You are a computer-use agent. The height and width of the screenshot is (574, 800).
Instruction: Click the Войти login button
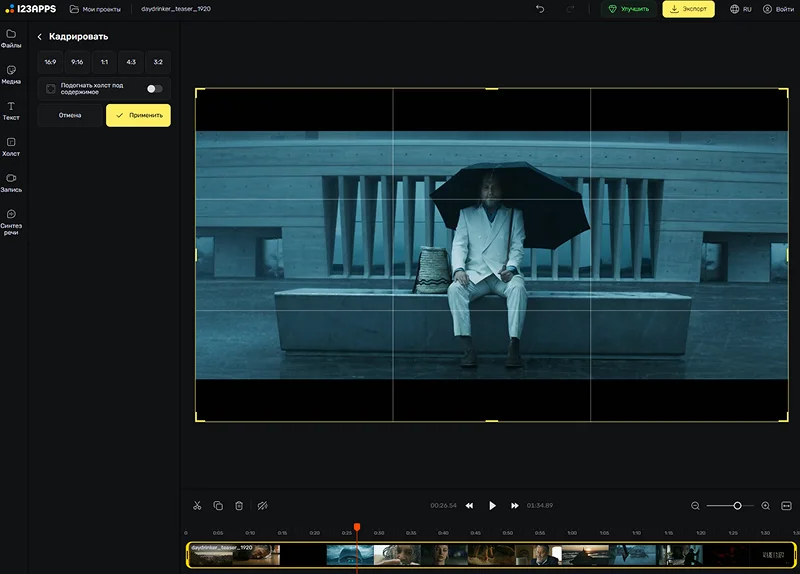779,9
